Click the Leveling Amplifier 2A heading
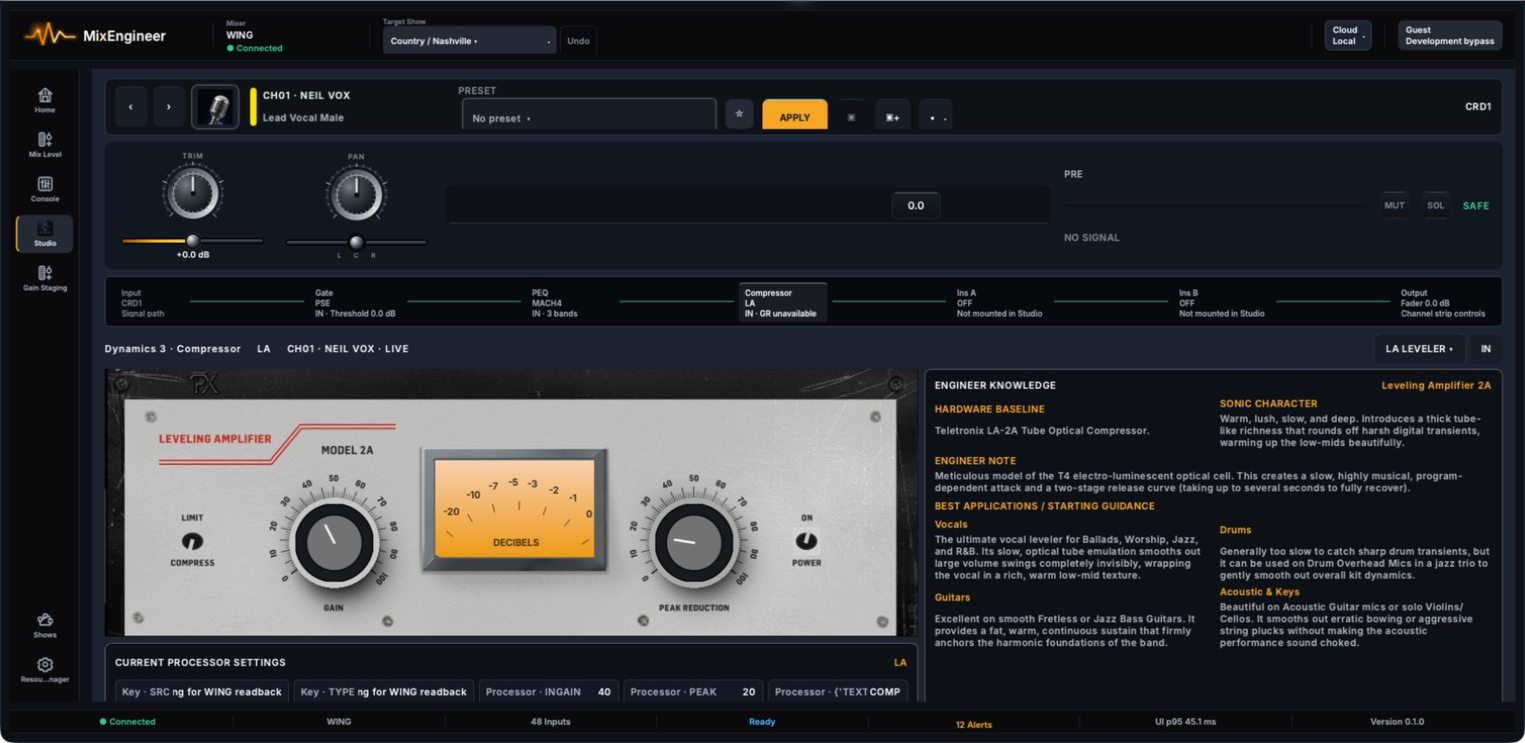The height and width of the screenshot is (743, 1525). (x=1436, y=385)
